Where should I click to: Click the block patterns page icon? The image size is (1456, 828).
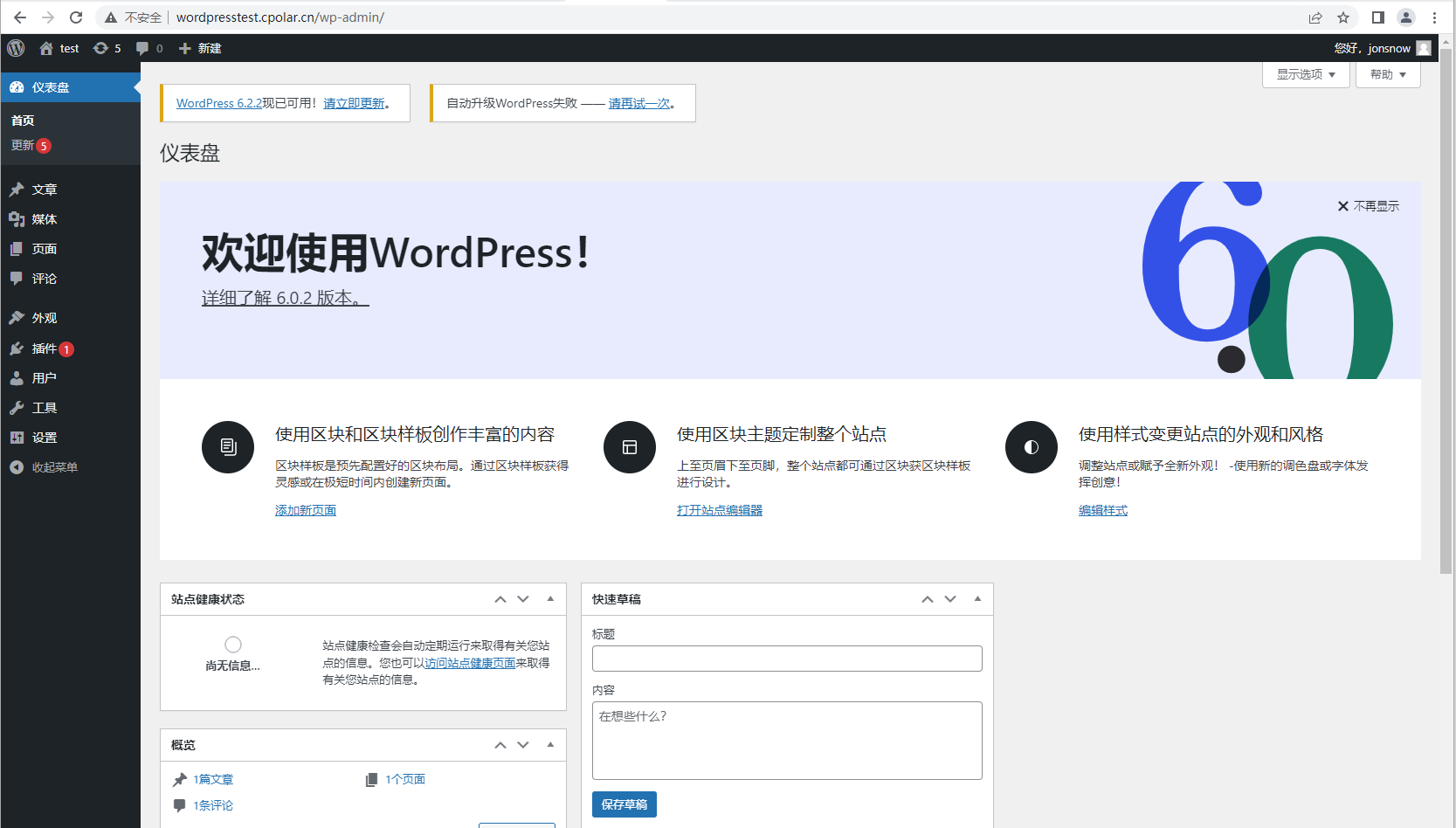(x=228, y=447)
